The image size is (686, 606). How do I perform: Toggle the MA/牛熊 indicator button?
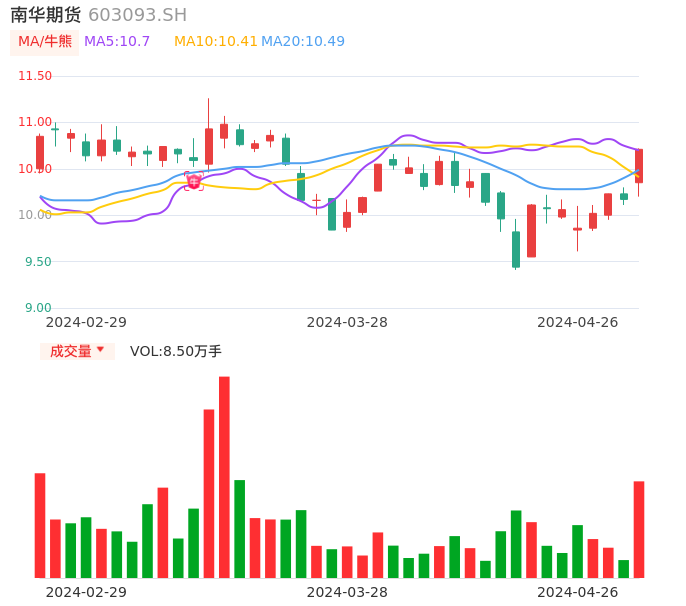point(45,42)
